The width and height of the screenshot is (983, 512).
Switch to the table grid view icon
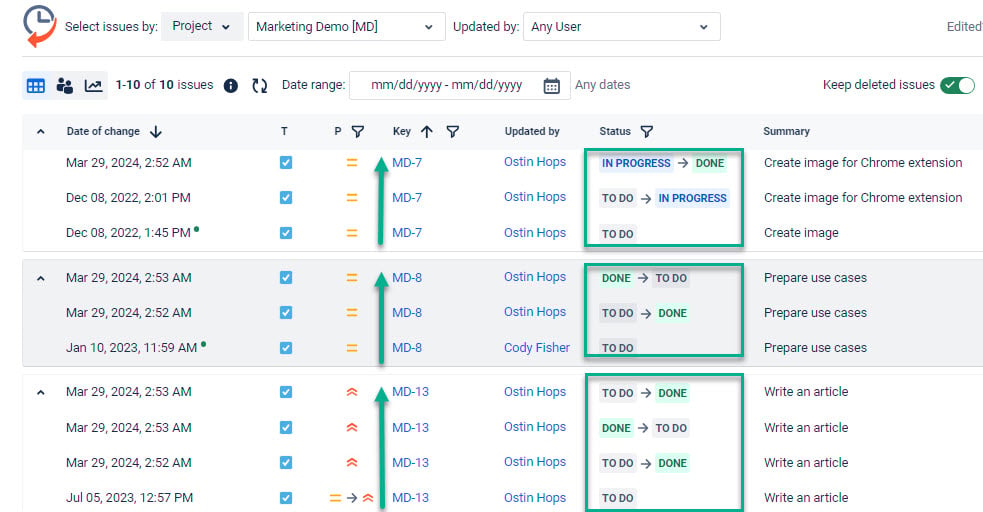36,86
